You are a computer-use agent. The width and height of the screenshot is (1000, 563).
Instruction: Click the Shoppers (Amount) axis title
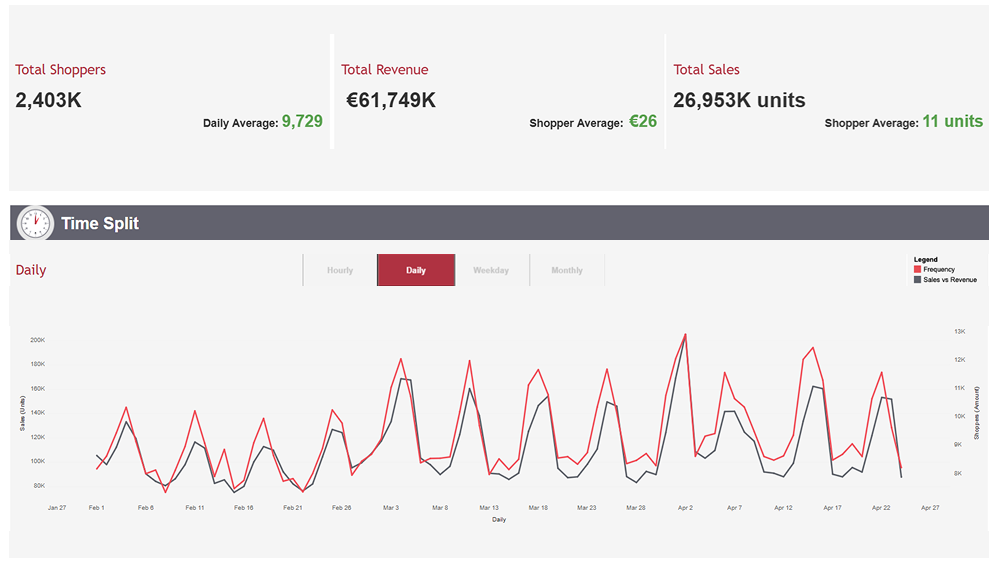click(976, 413)
